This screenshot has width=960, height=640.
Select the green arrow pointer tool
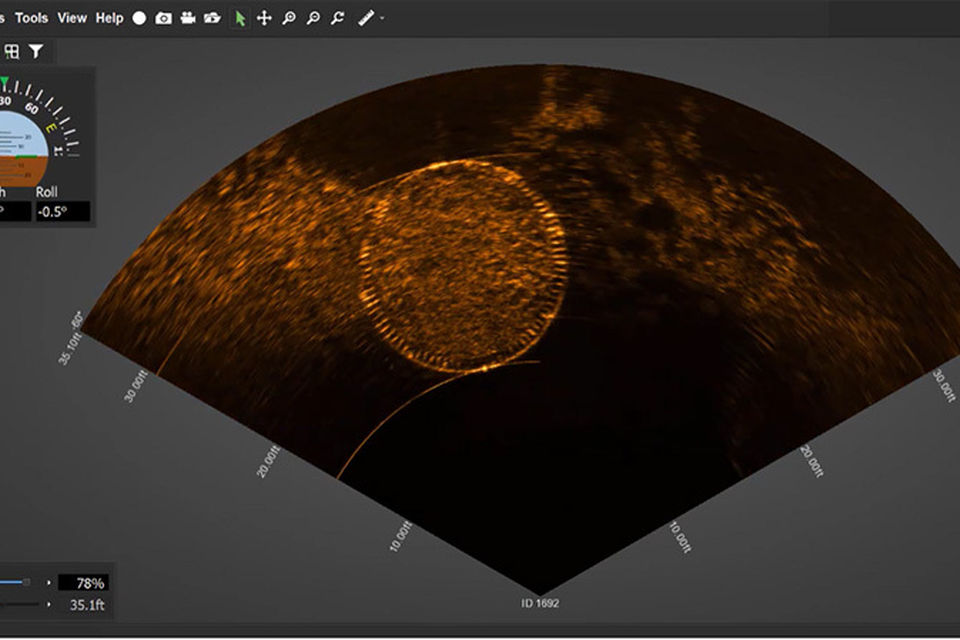point(240,18)
